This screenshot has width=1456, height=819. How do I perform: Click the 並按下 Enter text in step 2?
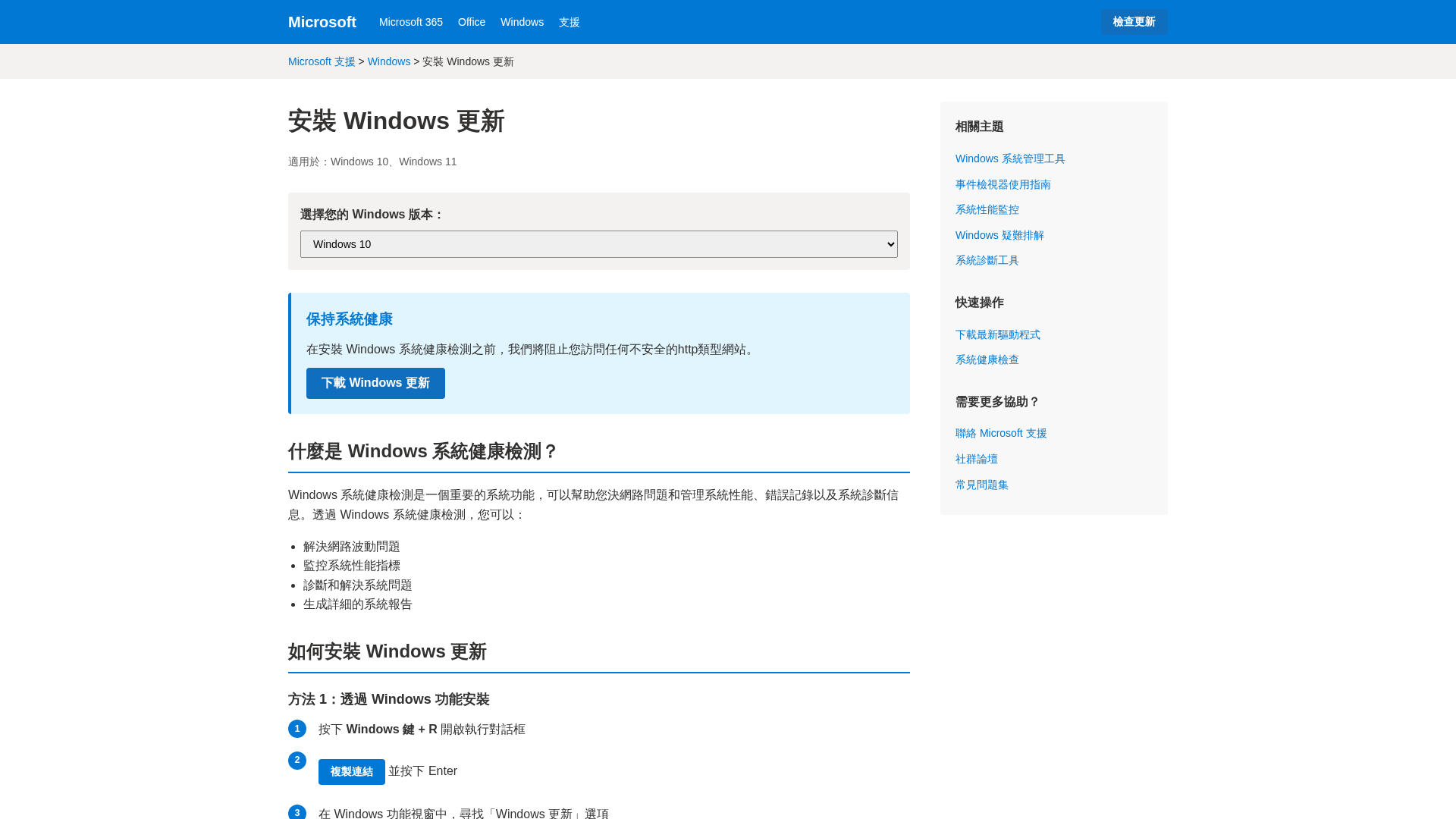point(422,771)
